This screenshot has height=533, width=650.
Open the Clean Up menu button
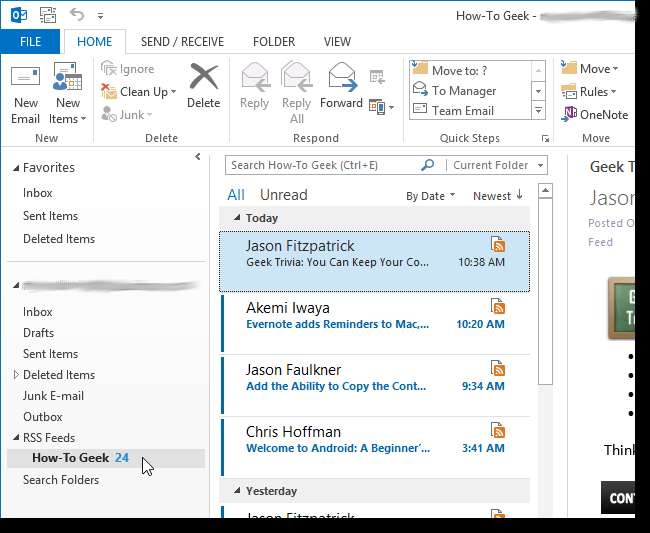[147, 92]
